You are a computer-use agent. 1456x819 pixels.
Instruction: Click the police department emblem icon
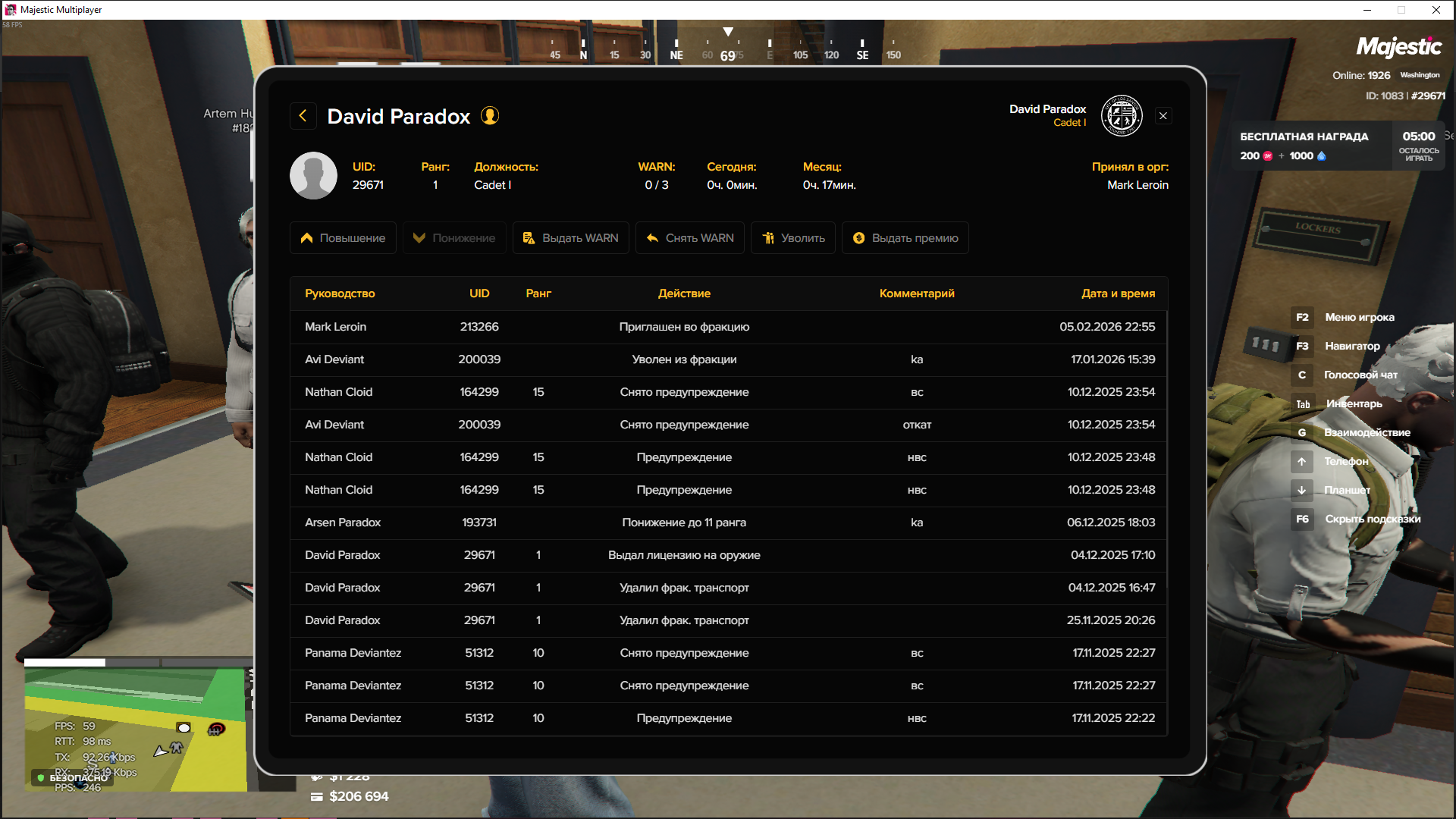(1122, 116)
